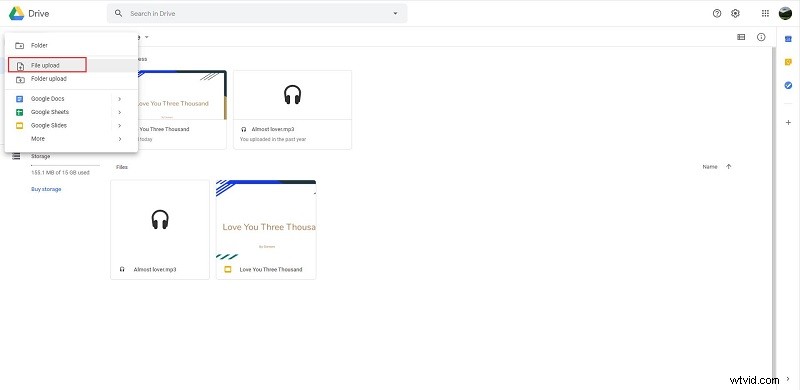
Task: Open the Settings gear icon
Action: [735, 14]
